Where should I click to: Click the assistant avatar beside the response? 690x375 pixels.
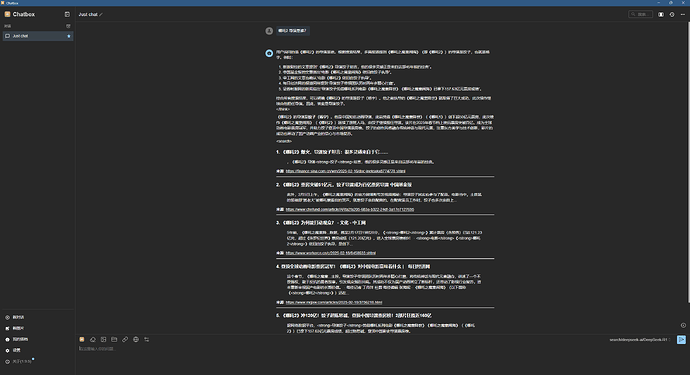(269, 53)
